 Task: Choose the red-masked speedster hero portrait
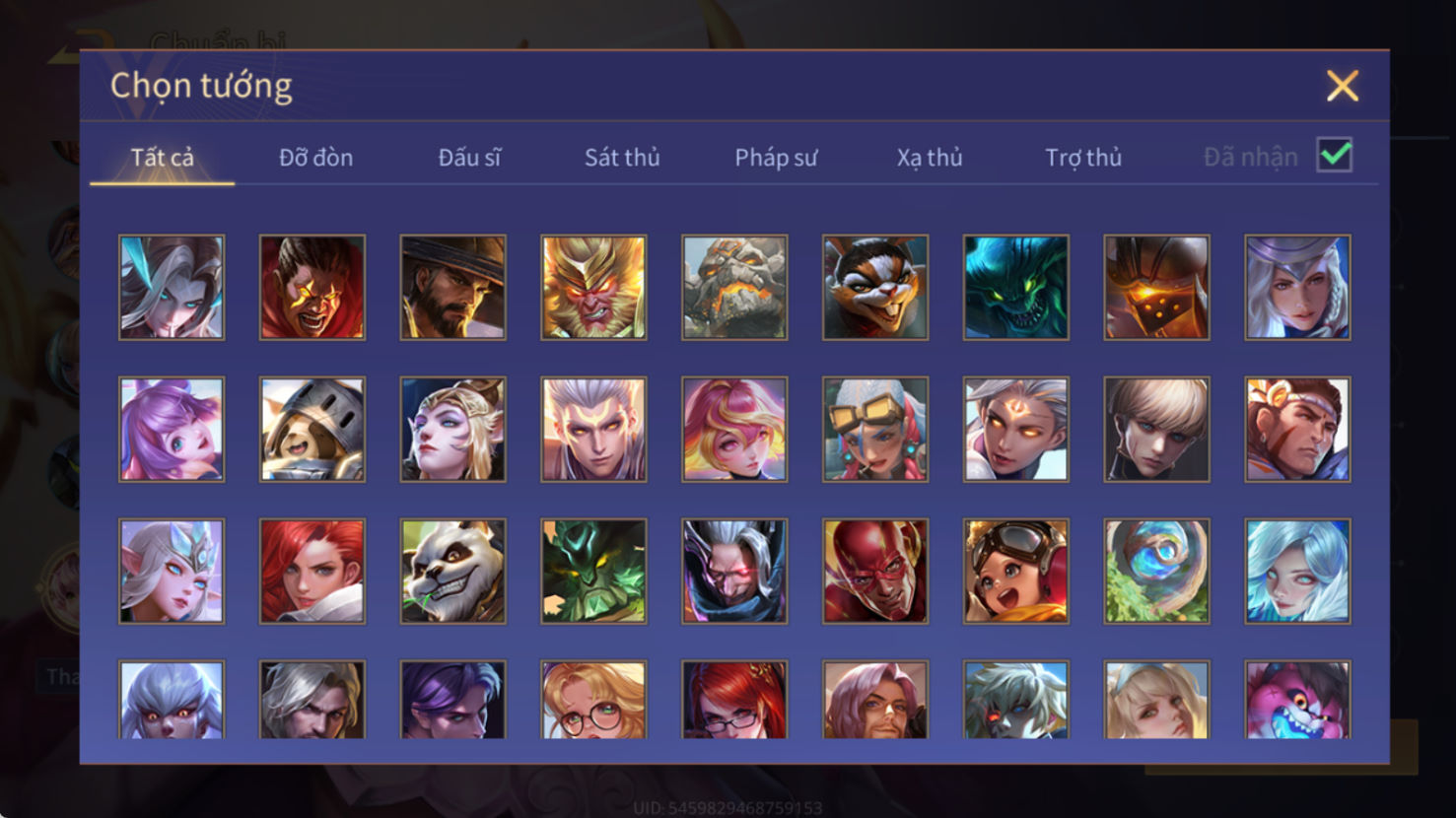(875, 572)
